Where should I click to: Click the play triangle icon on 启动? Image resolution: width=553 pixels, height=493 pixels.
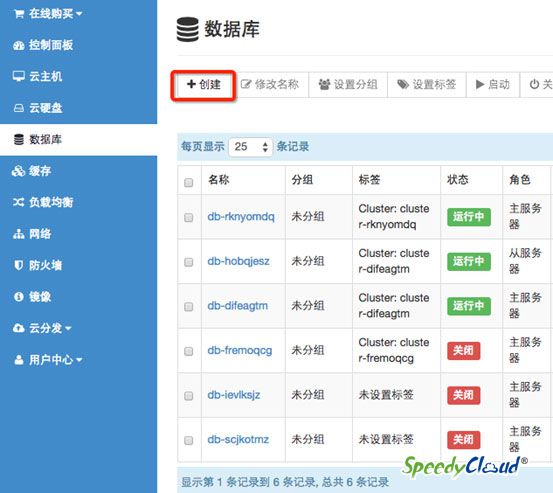pos(480,84)
